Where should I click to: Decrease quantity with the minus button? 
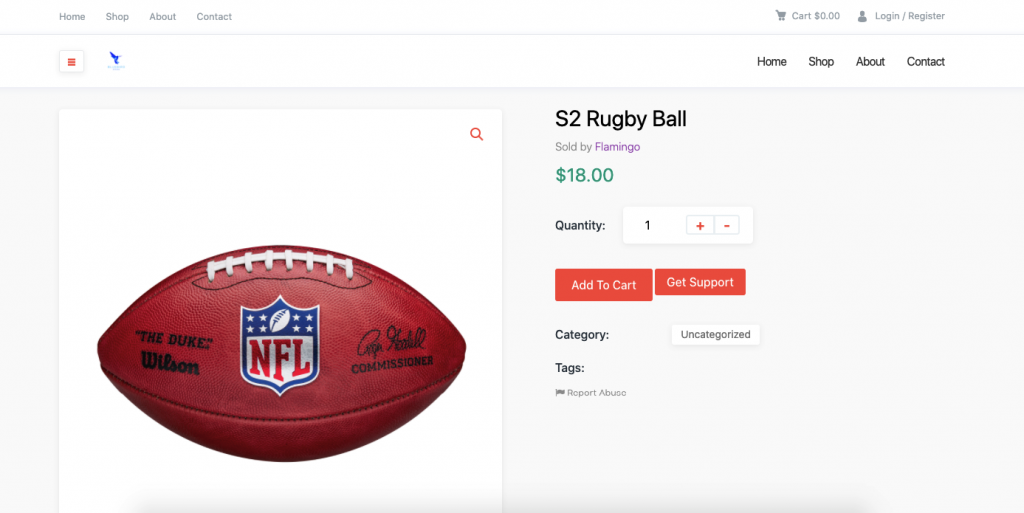pyautogui.click(x=726, y=226)
